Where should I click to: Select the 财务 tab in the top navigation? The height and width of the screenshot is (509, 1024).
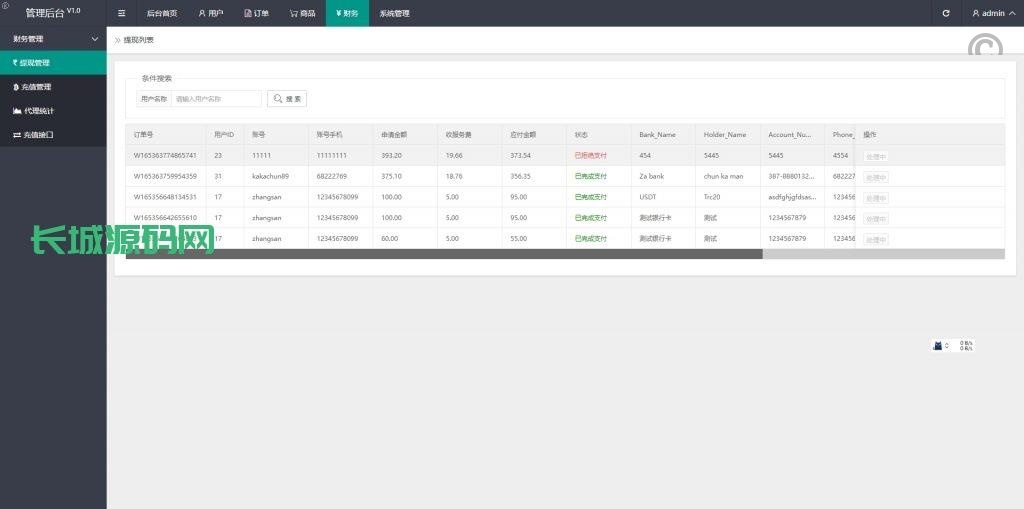click(x=347, y=13)
